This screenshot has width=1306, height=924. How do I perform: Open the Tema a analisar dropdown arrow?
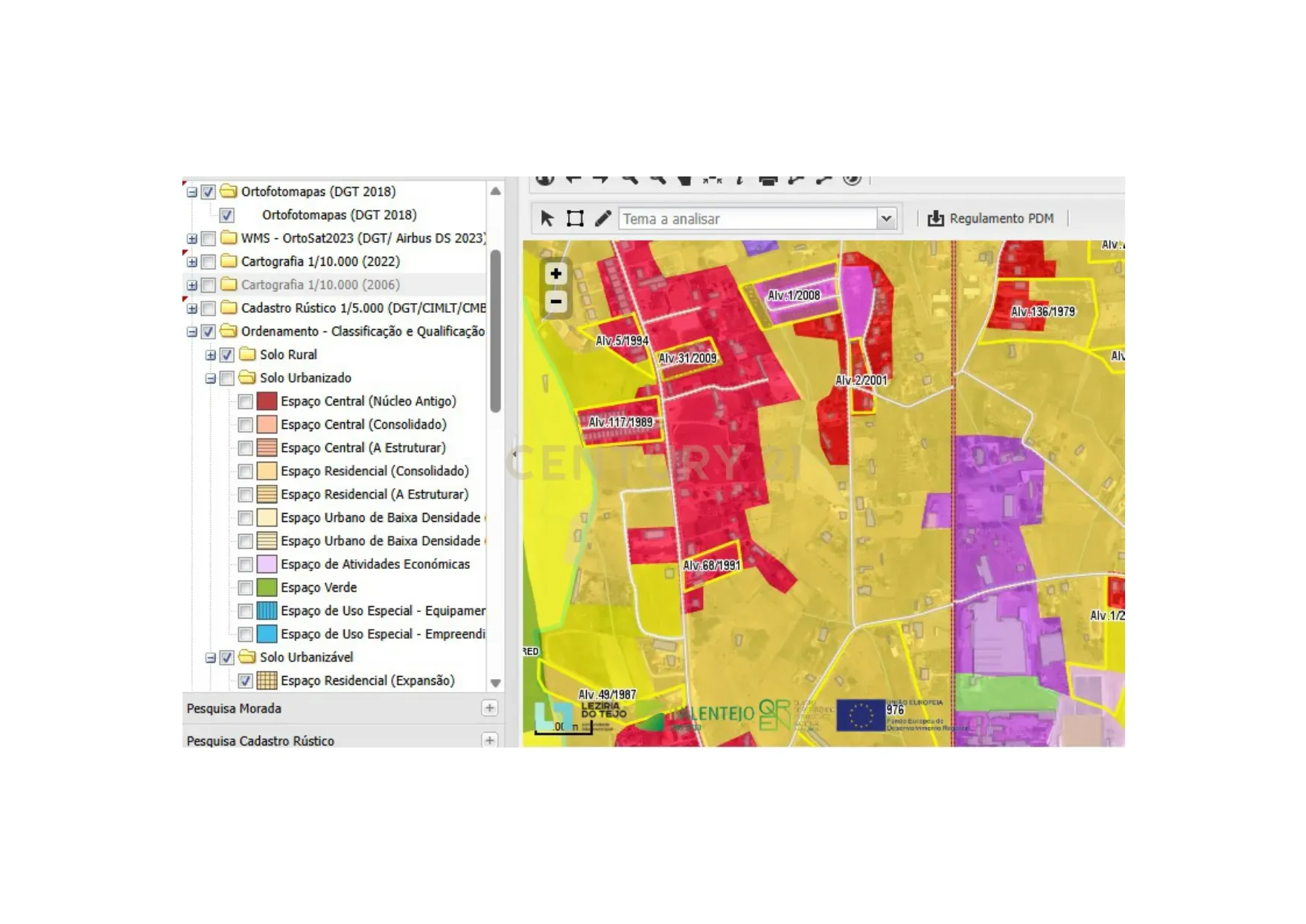[886, 219]
